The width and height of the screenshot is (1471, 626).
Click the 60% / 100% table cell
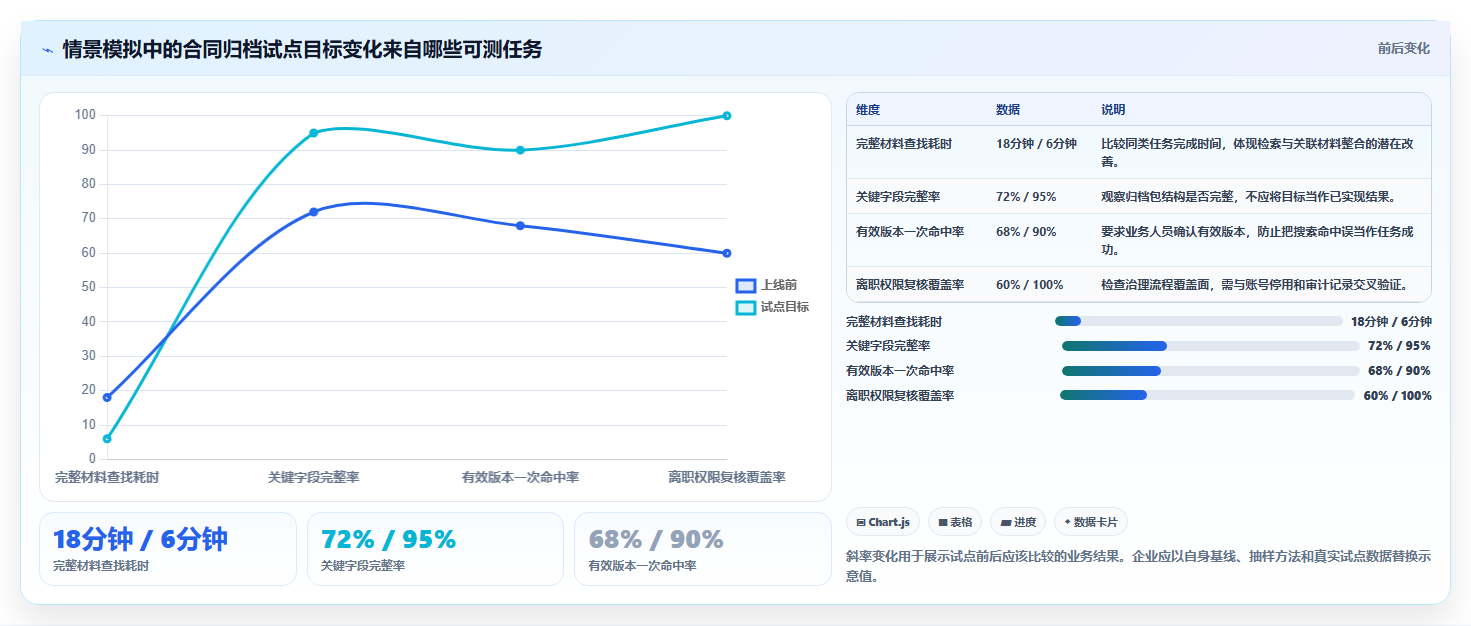tap(1030, 285)
